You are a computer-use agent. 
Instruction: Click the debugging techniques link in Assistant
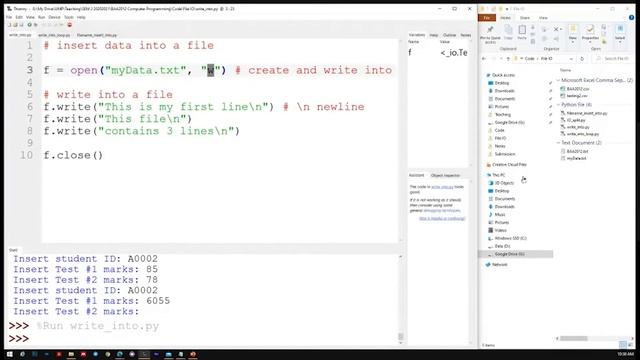(x=442, y=211)
